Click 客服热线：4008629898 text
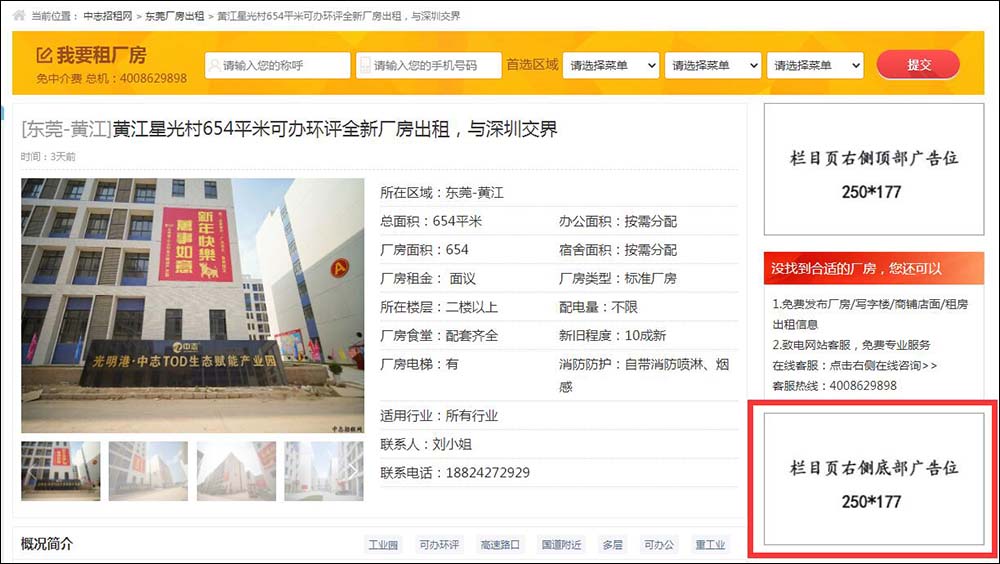The width and height of the screenshot is (1000, 564). point(834,386)
